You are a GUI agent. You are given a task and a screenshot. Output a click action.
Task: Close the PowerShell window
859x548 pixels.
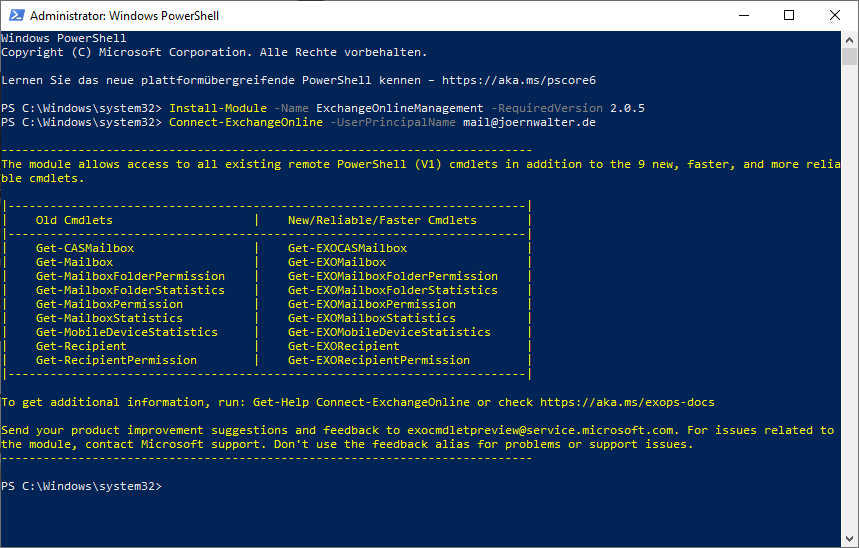tap(835, 16)
